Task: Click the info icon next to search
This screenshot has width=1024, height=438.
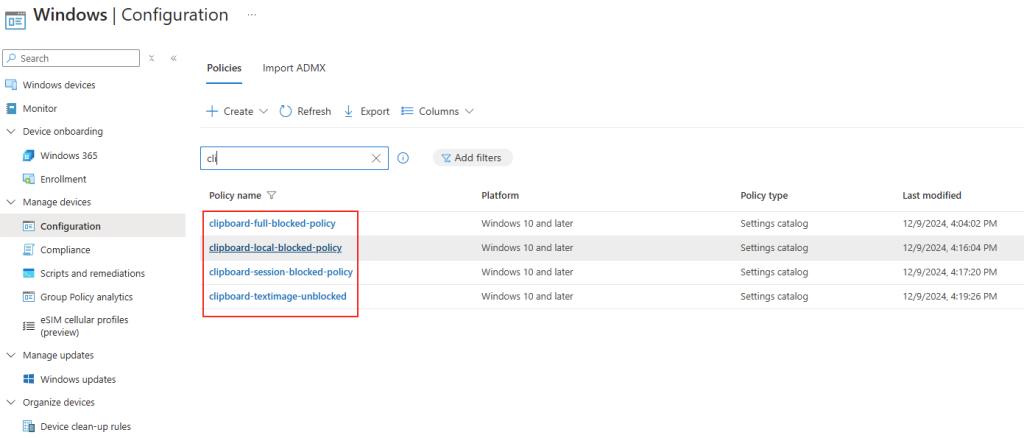Action: pyautogui.click(x=404, y=158)
